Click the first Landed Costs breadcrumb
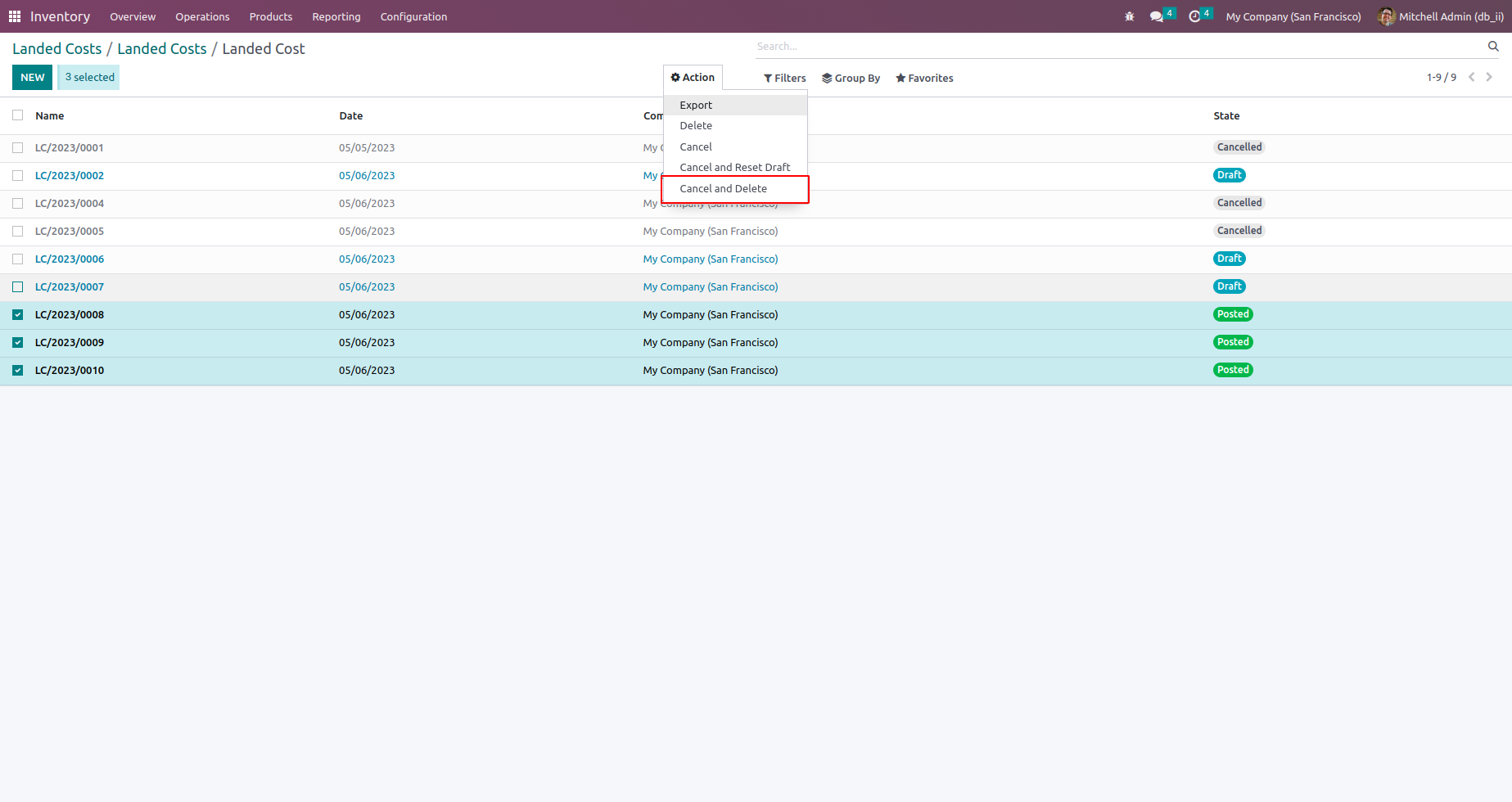1512x802 pixels. point(57,49)
